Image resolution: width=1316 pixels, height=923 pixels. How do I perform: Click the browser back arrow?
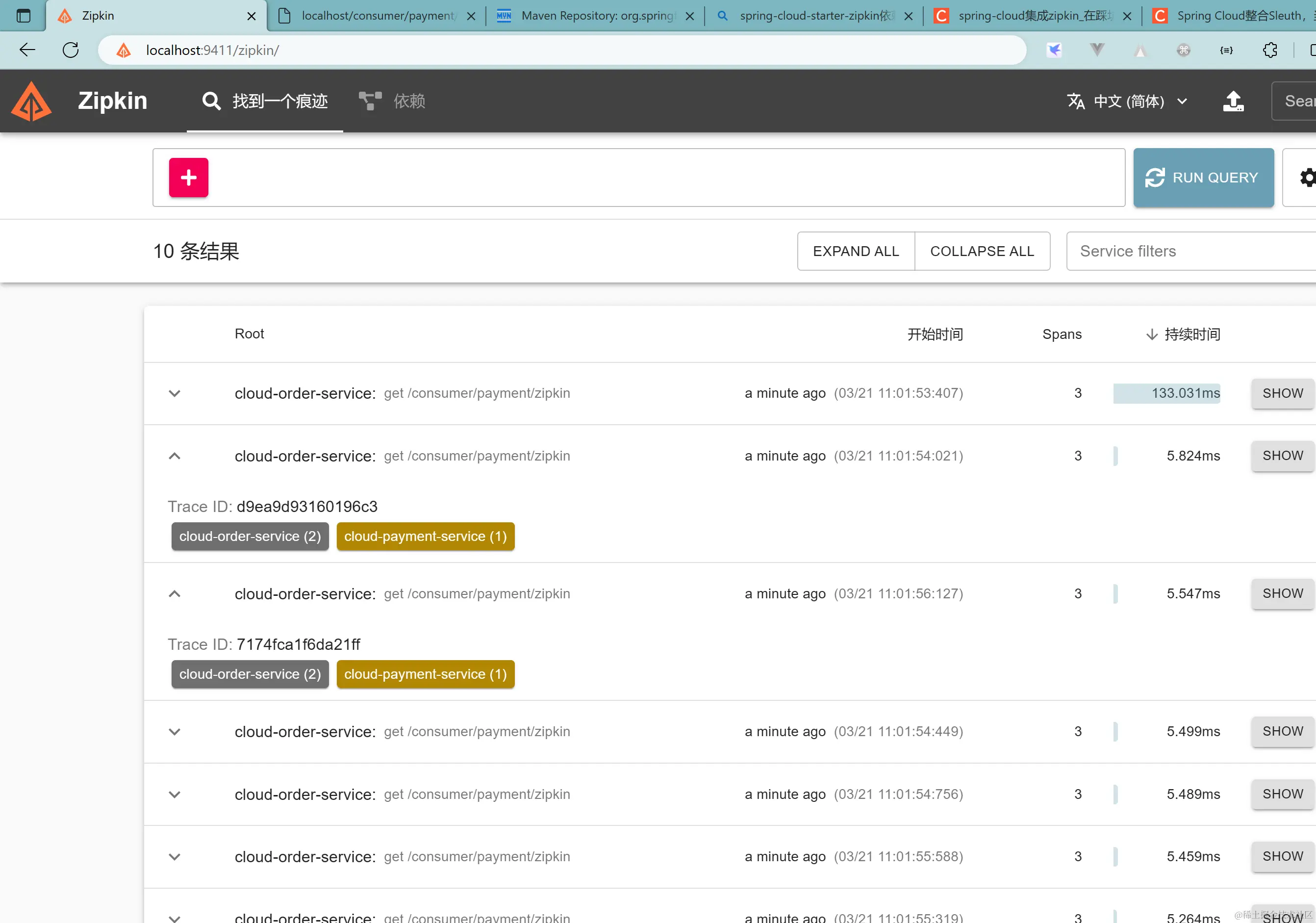27,51
